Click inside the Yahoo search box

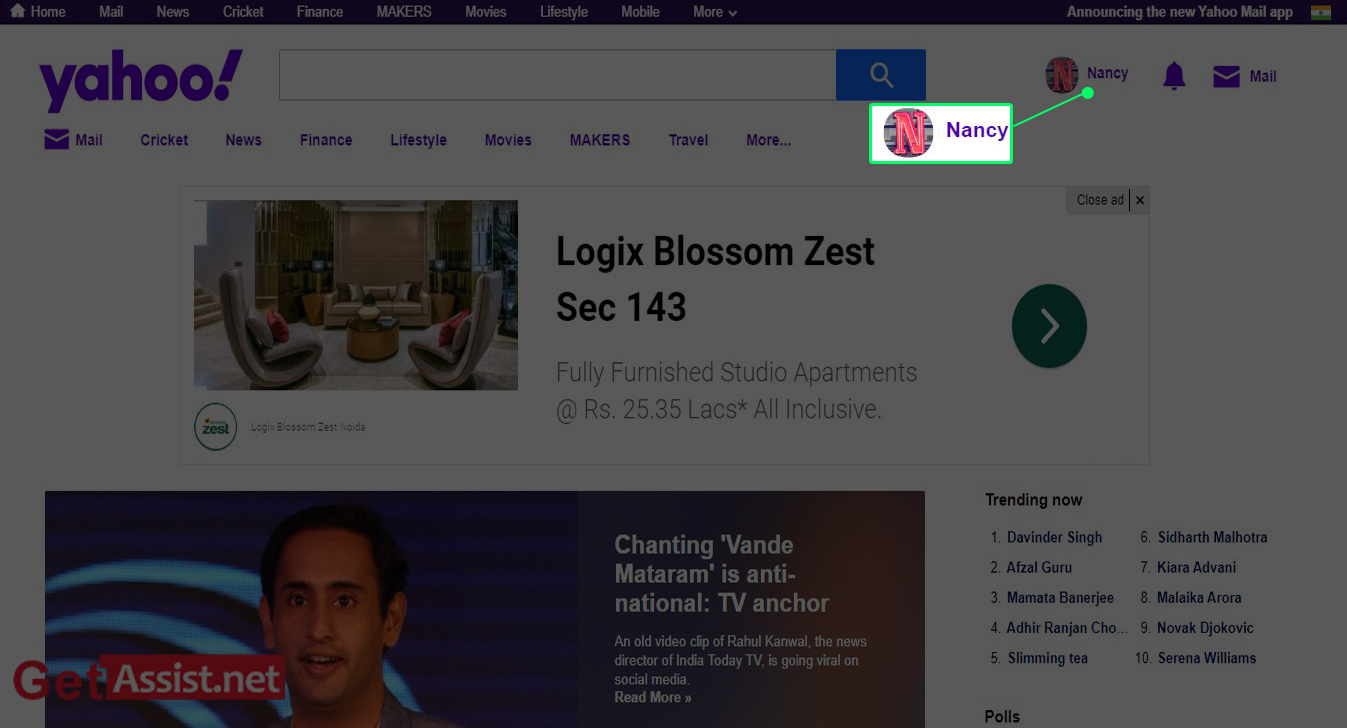557,75
